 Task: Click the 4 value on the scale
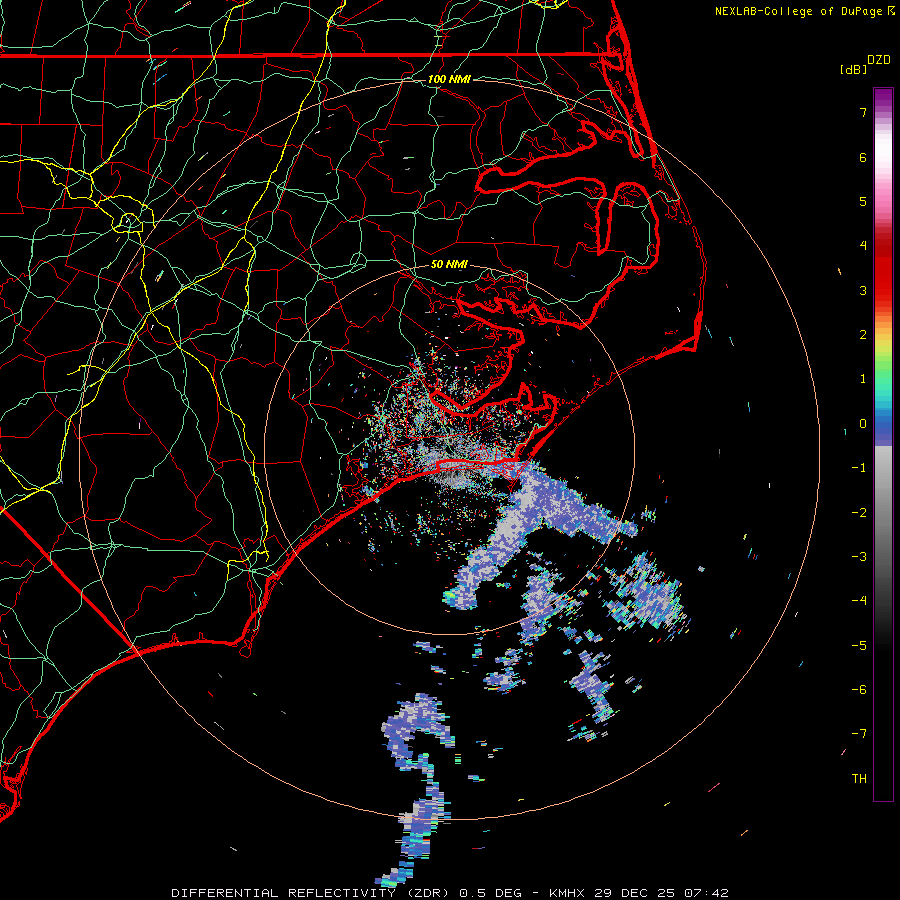863,246
